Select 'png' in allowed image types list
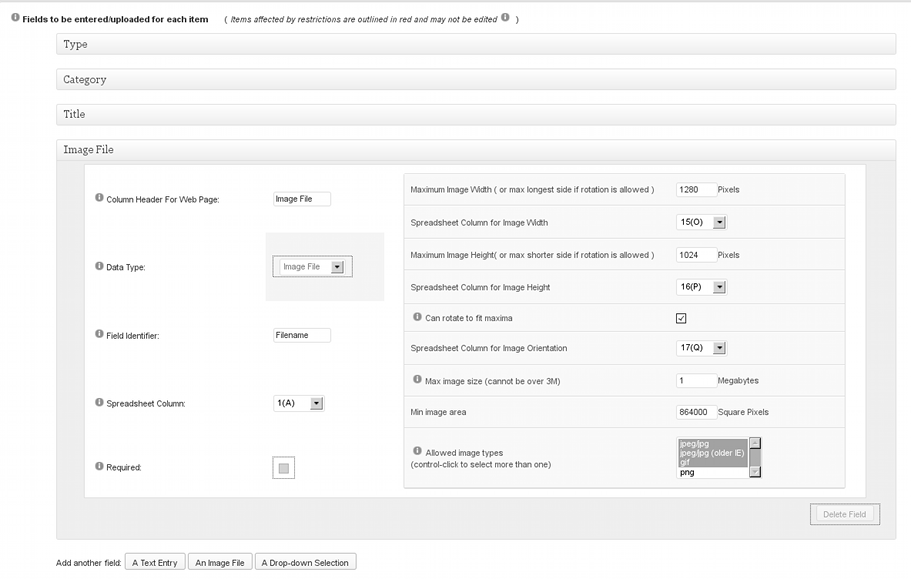This screenshot has width=911, height=579. click(712, 472)
